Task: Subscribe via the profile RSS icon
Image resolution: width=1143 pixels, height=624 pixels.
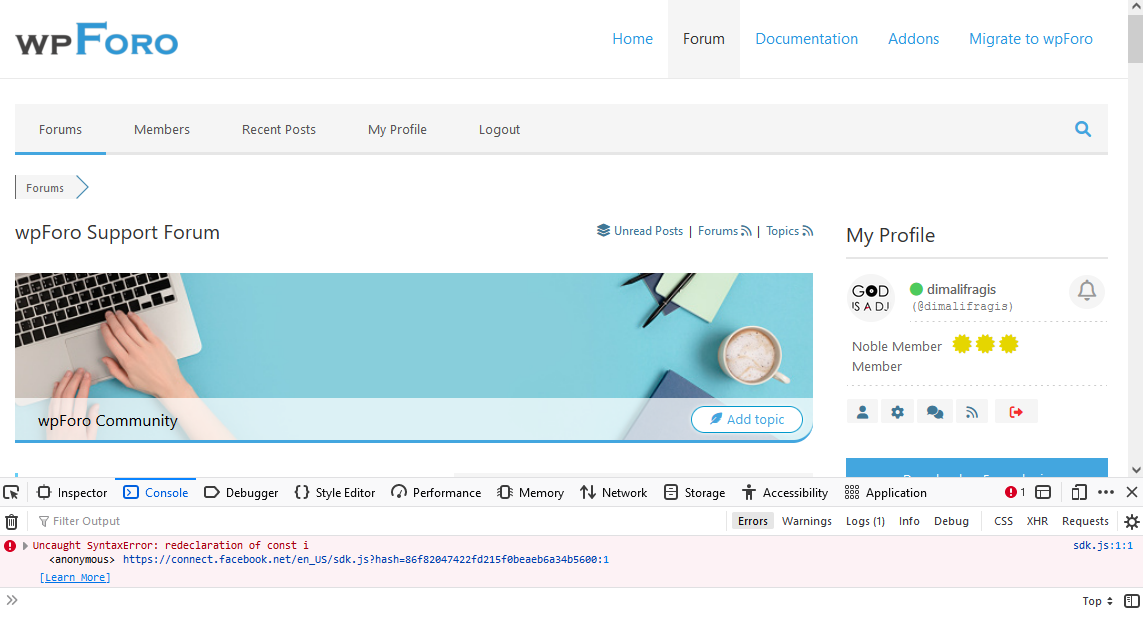Action: point(971,411)
